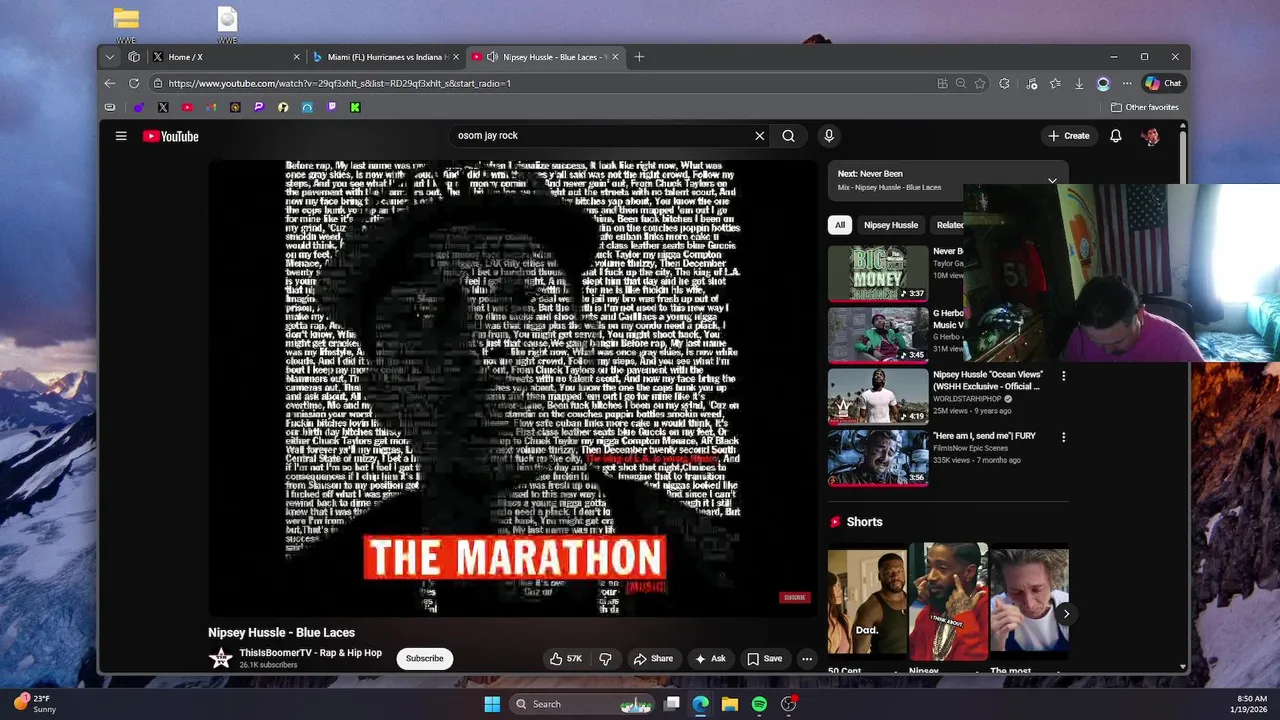Open the X bookmark in the favorites bar
Image resolution: width=1280 pixels, height=720 pixels.
click(x=163, y=107)
